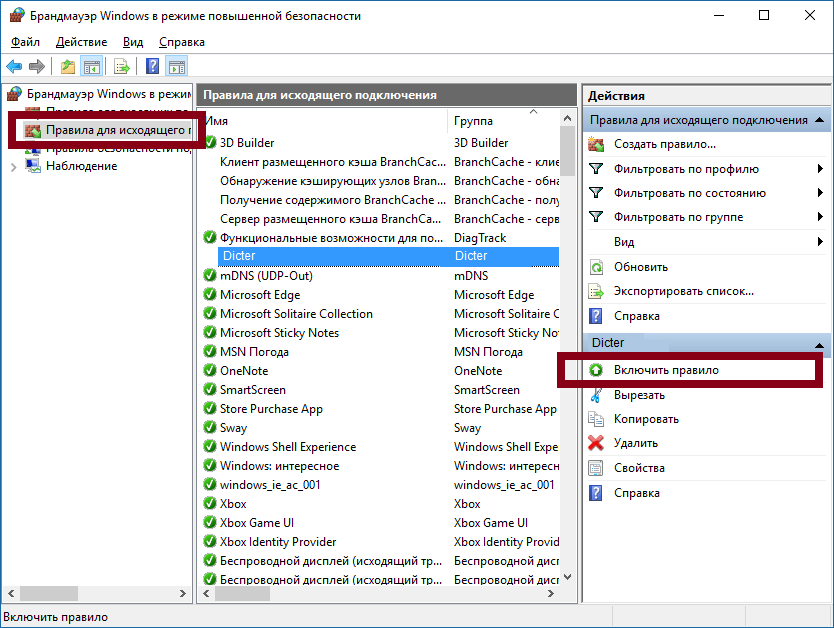Click the blue Help question-mark toolbar icon
Screen dimensions: 834x628
pyautogui.click(x=152, y=67)
